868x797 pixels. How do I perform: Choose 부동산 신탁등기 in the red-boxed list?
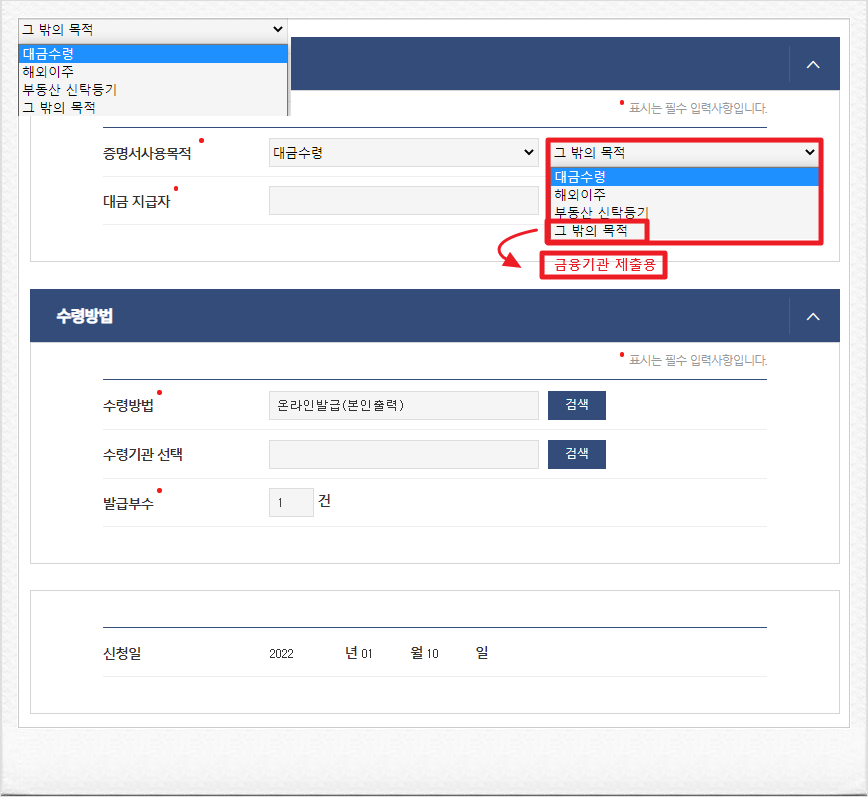685,212
